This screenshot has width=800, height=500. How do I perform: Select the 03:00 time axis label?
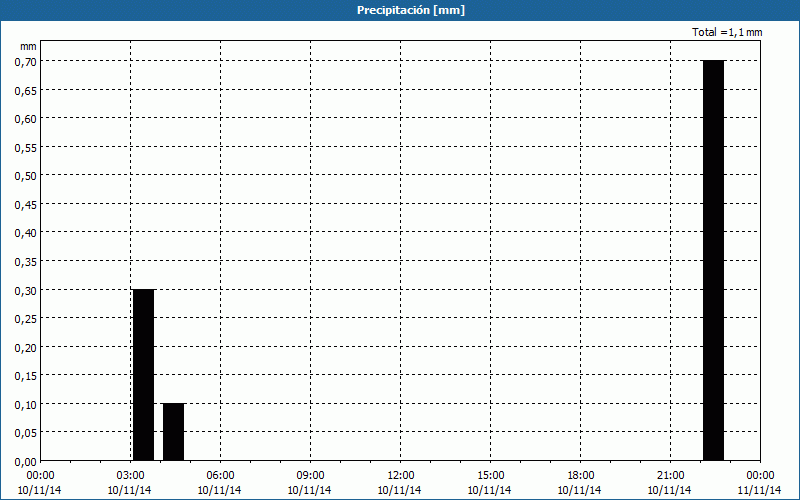tap(130, 475)
